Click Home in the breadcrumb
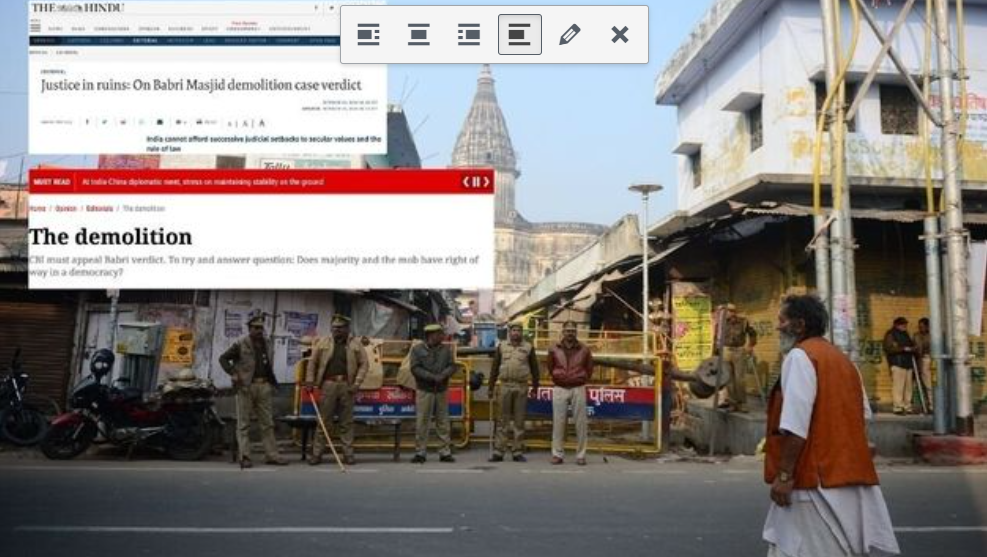 (37, 208)
